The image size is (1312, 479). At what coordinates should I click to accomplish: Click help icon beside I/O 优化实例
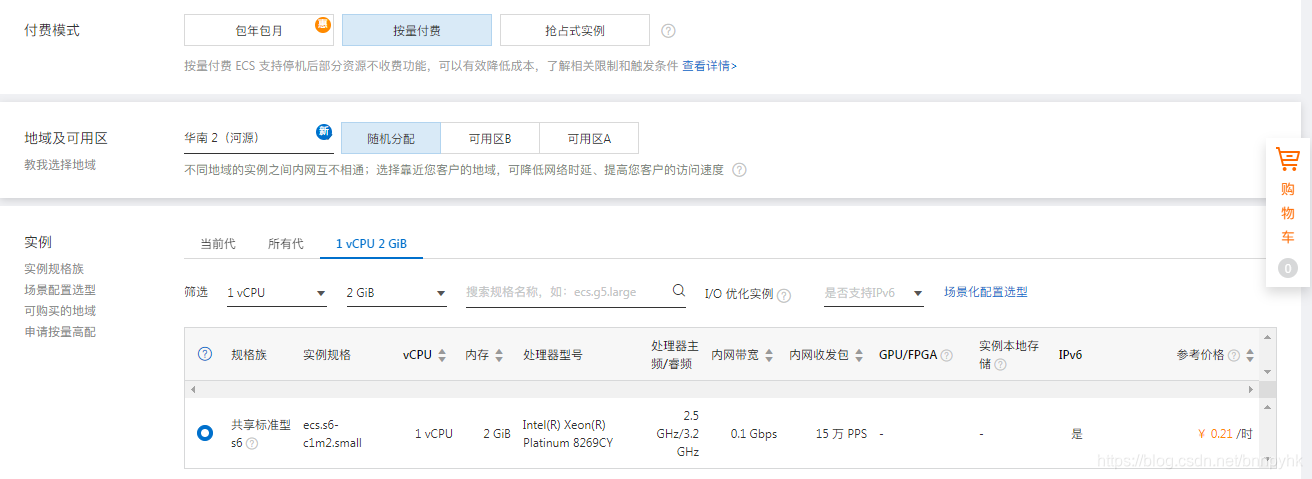(x=784, y=295)
